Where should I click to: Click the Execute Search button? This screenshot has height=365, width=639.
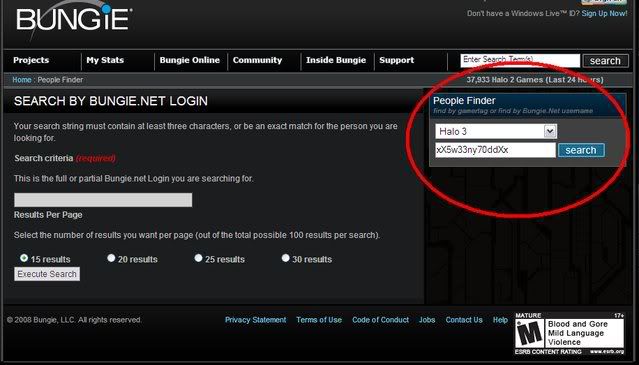(x=47, y=274)
